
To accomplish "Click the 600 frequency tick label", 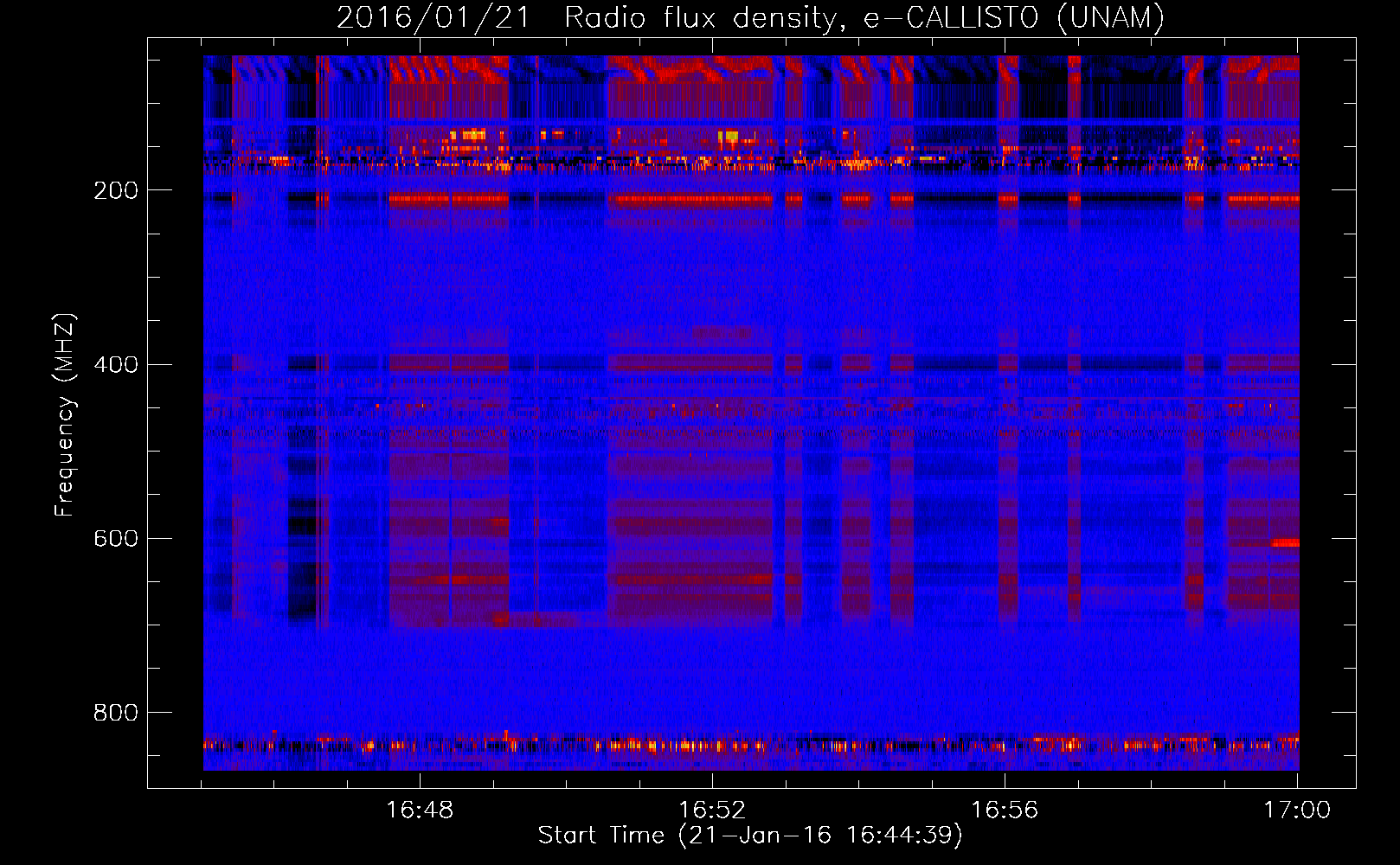I will (x=116, y=539).
